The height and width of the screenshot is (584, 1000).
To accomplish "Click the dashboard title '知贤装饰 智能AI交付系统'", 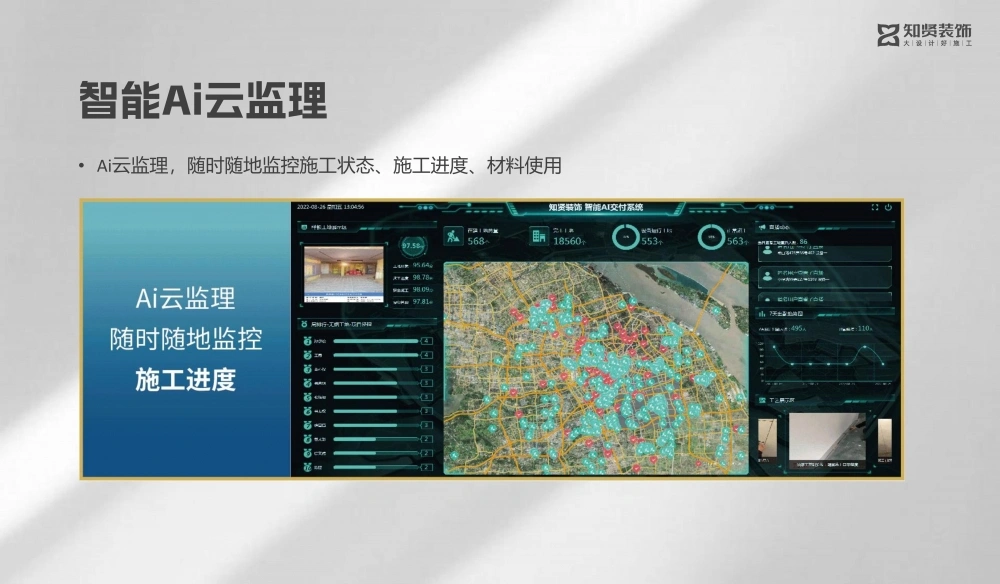I will pyautogui.click(x=596, y=207).
